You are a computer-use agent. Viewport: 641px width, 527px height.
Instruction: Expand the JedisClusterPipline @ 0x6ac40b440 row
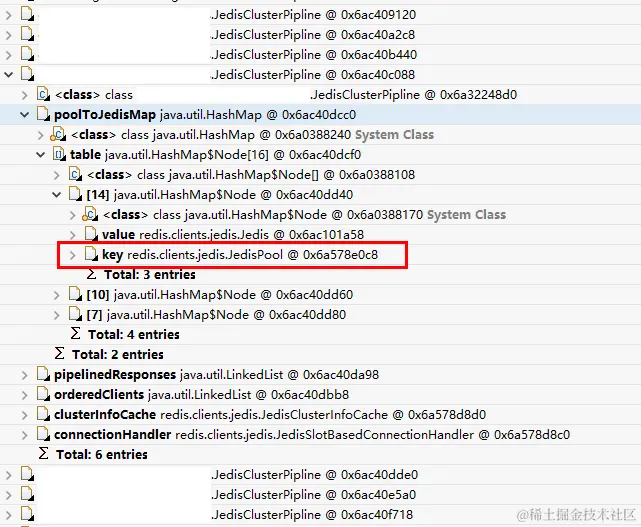[x=9, y=55]
